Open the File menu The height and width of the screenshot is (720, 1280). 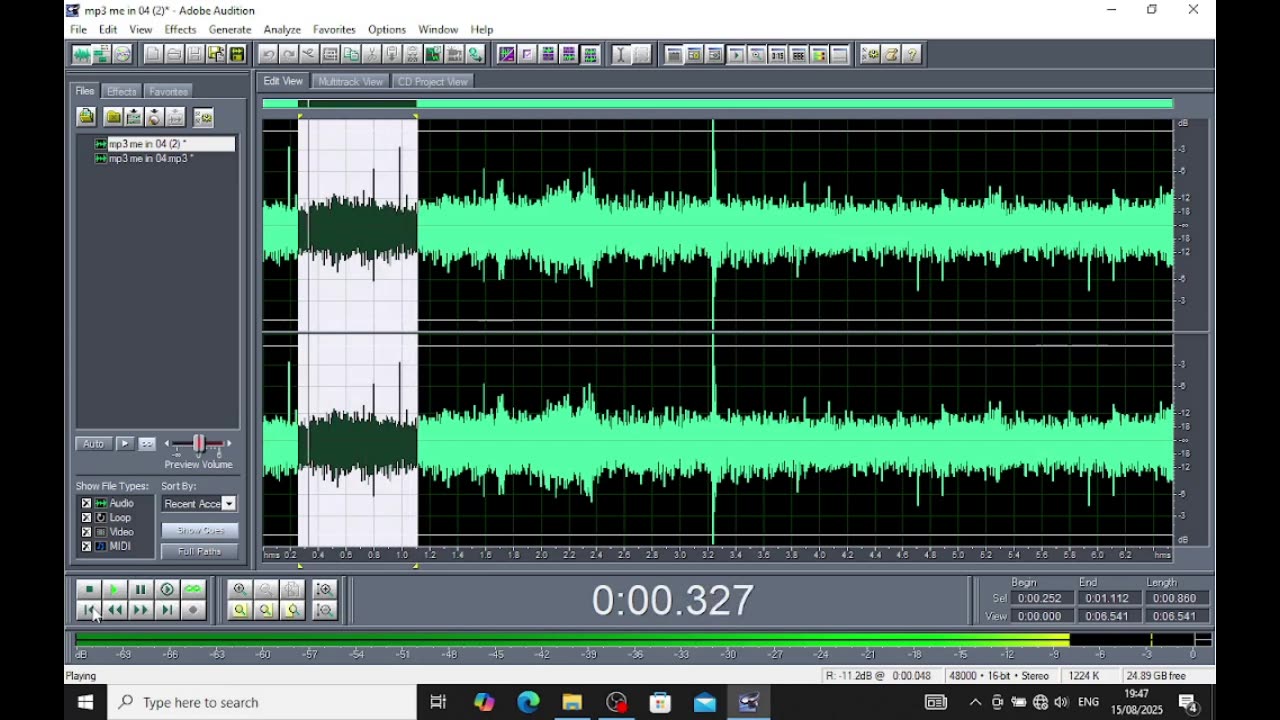pyautogui.click(x=79, y=30)
